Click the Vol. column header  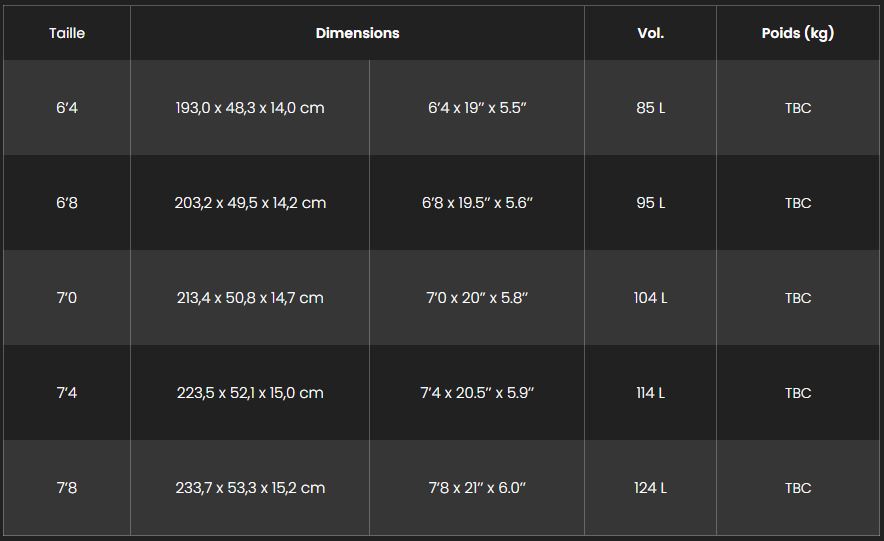[x=650, y=33]
